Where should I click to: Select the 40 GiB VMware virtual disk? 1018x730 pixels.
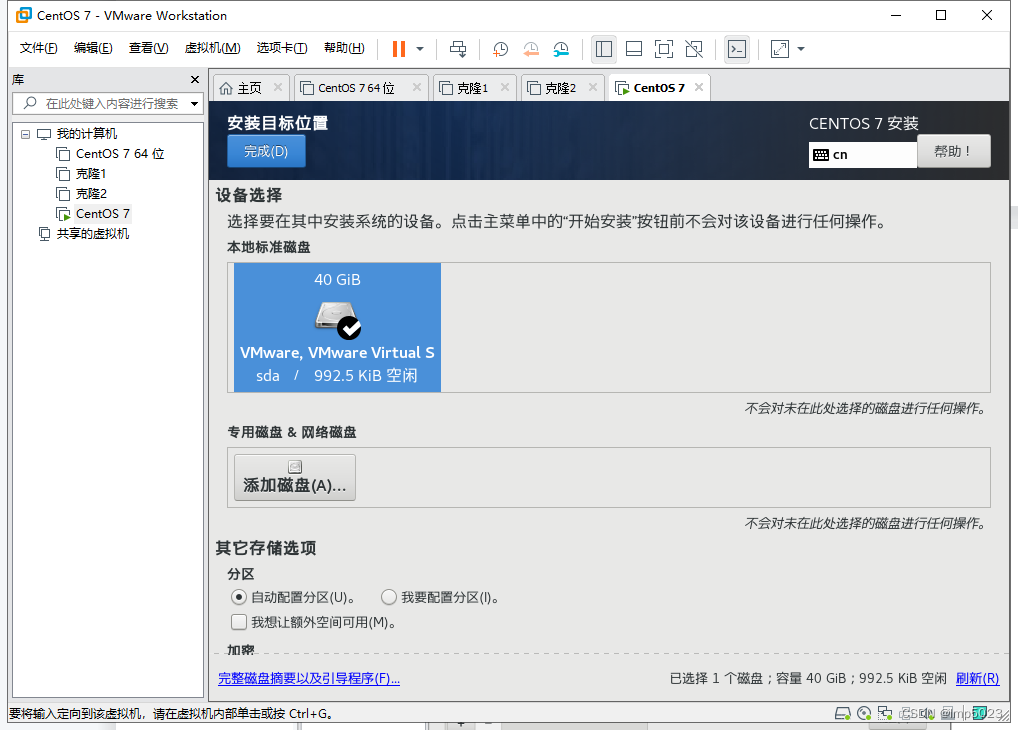click(337, 327)
